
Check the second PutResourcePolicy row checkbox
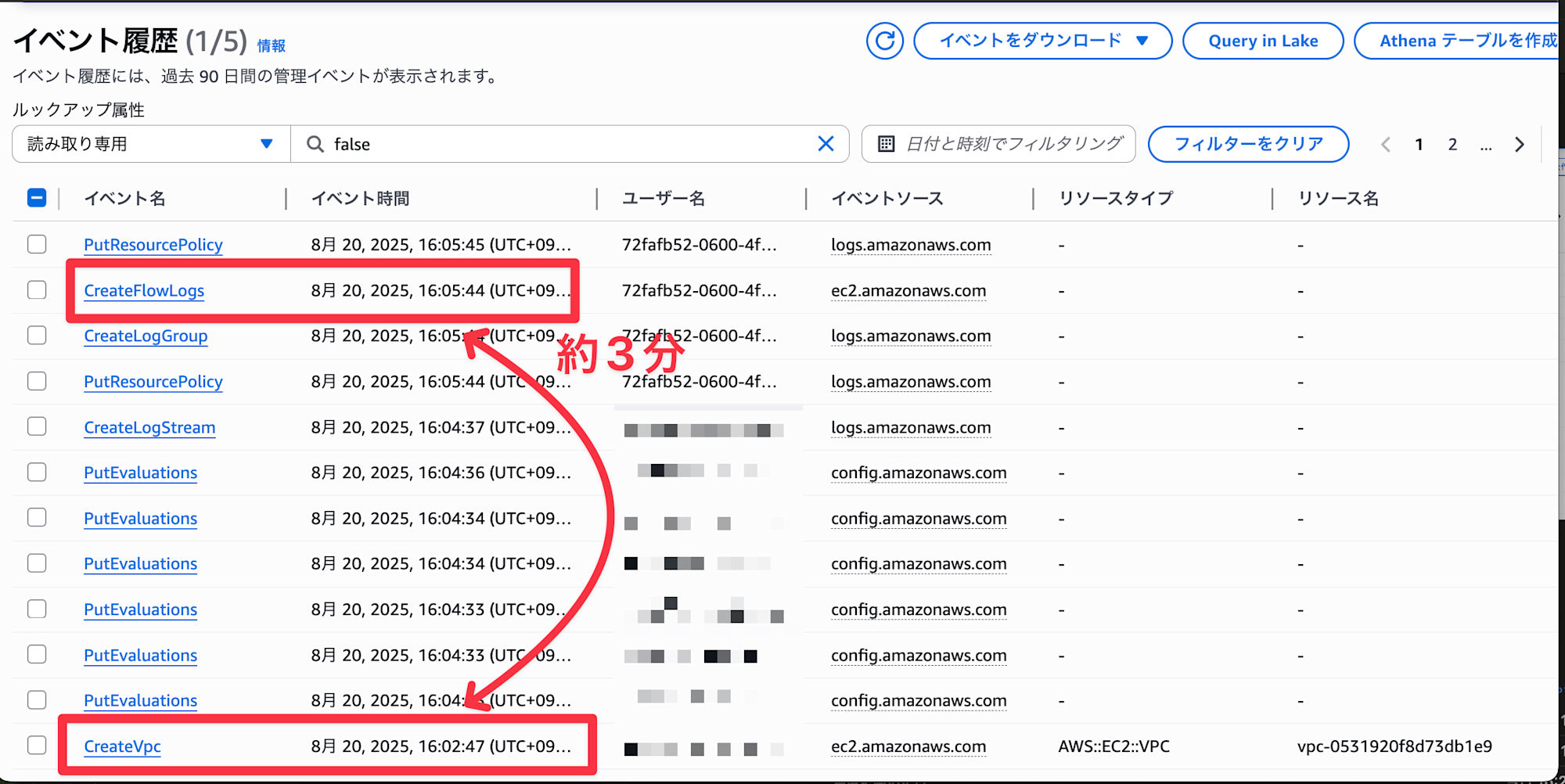pos(37,381)
